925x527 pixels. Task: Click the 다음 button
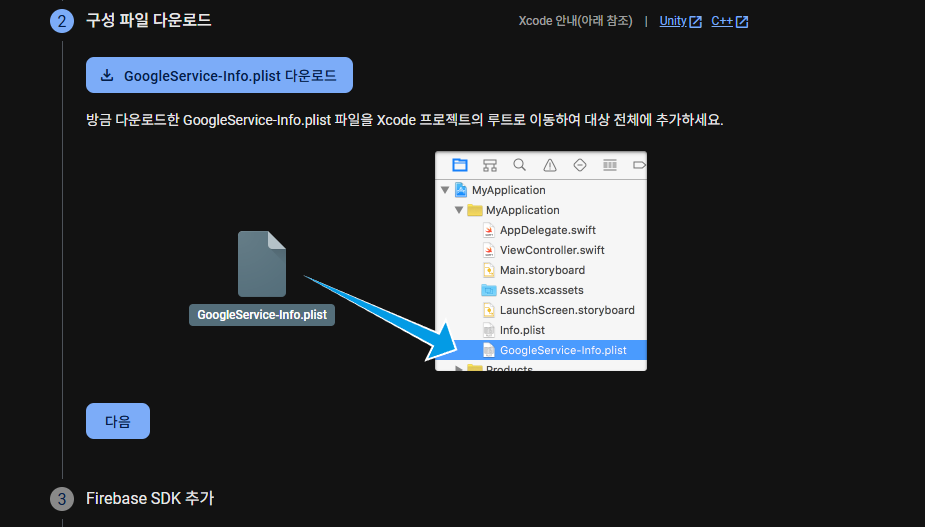[x=118, y=421]
